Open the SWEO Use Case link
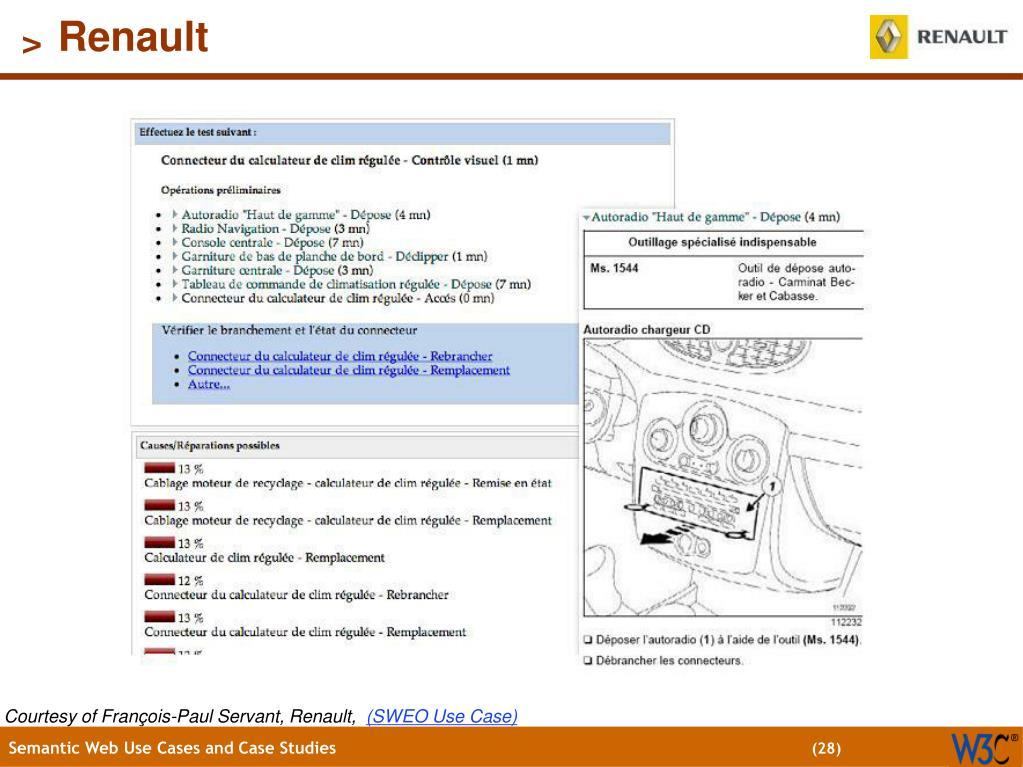This screenshot has width=1023, height=767. (x=442, y=716)
